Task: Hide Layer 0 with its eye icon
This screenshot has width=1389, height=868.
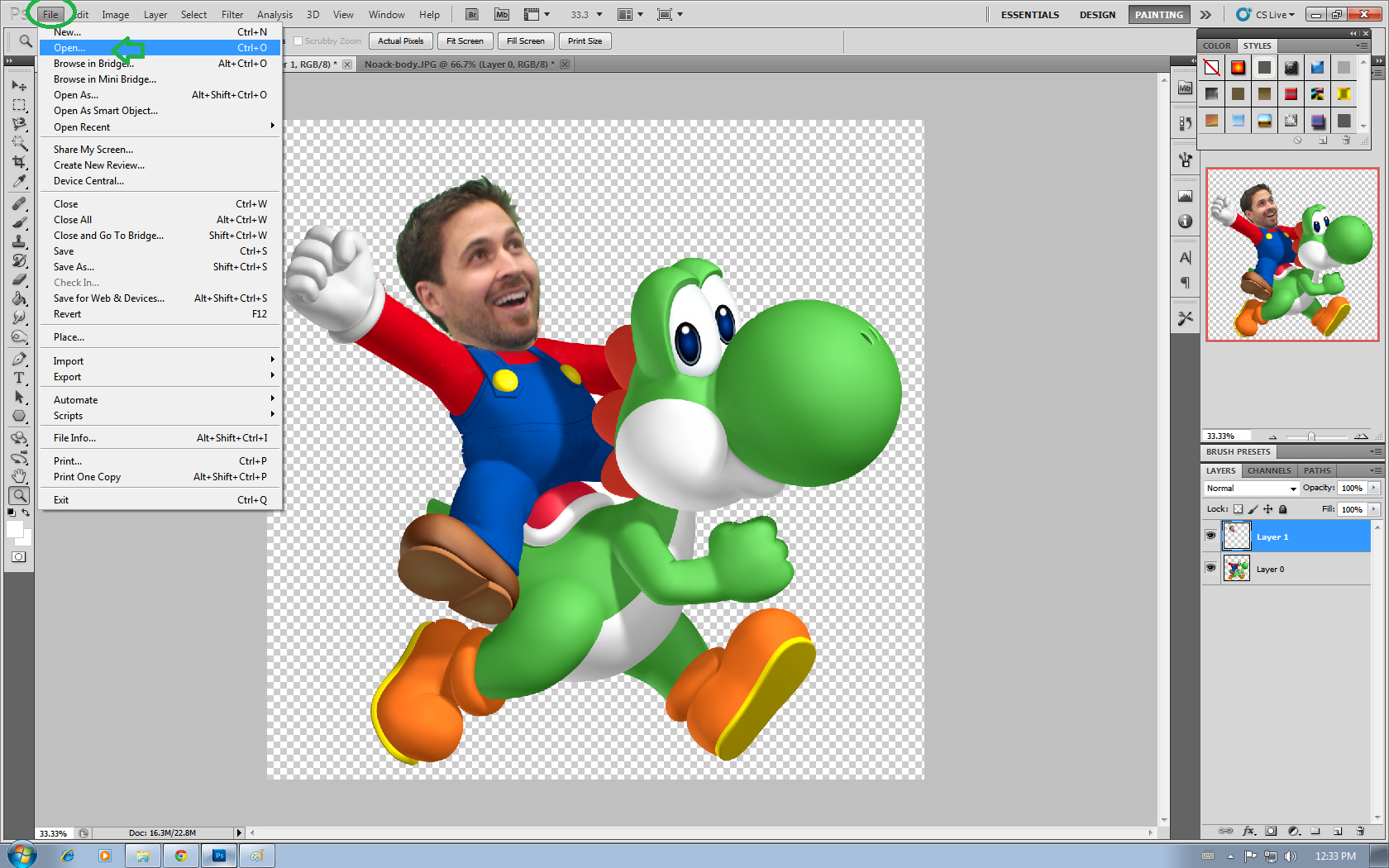Action: click(1210, 568)
